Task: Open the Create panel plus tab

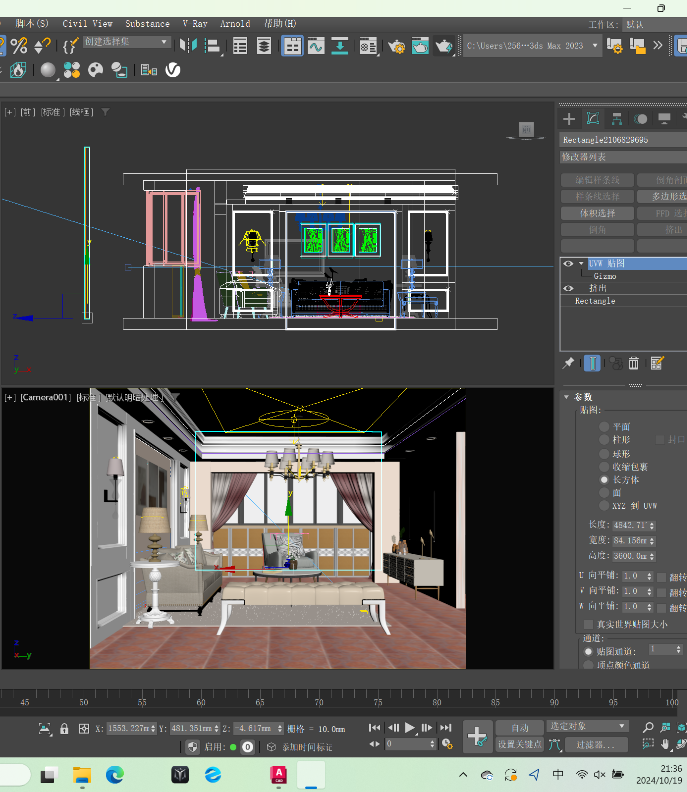Action: (569, 118)
